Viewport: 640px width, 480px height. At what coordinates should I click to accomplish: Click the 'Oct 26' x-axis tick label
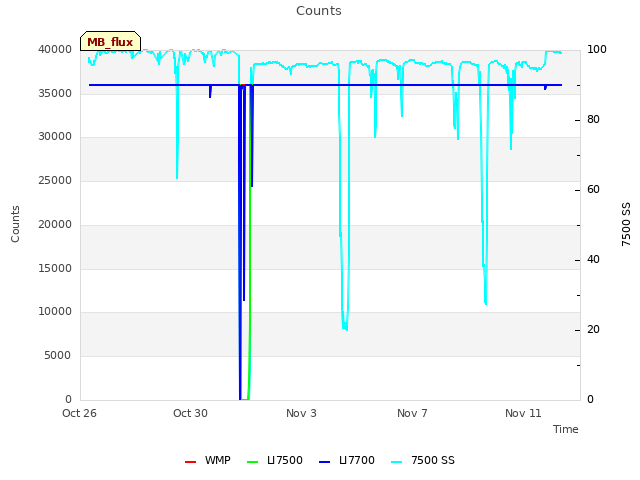79,413
